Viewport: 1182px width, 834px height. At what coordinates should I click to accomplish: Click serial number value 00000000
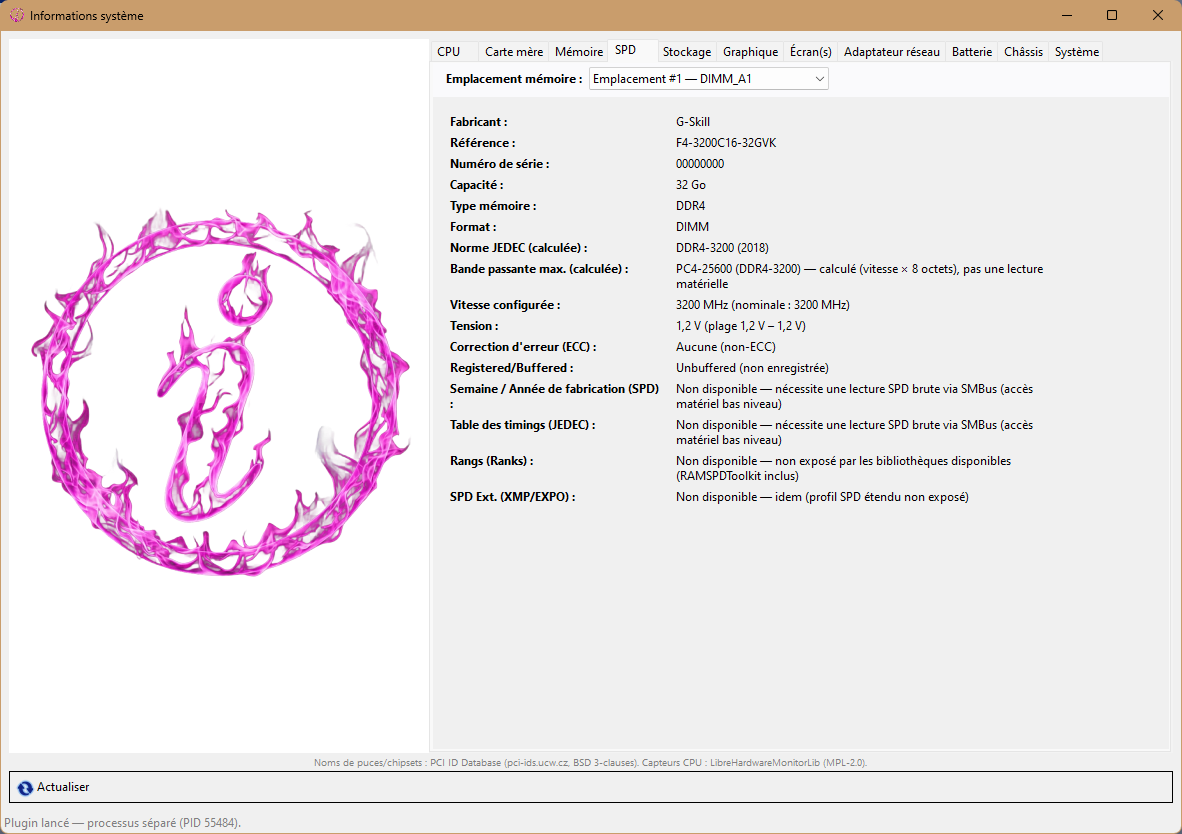[700, 164]
